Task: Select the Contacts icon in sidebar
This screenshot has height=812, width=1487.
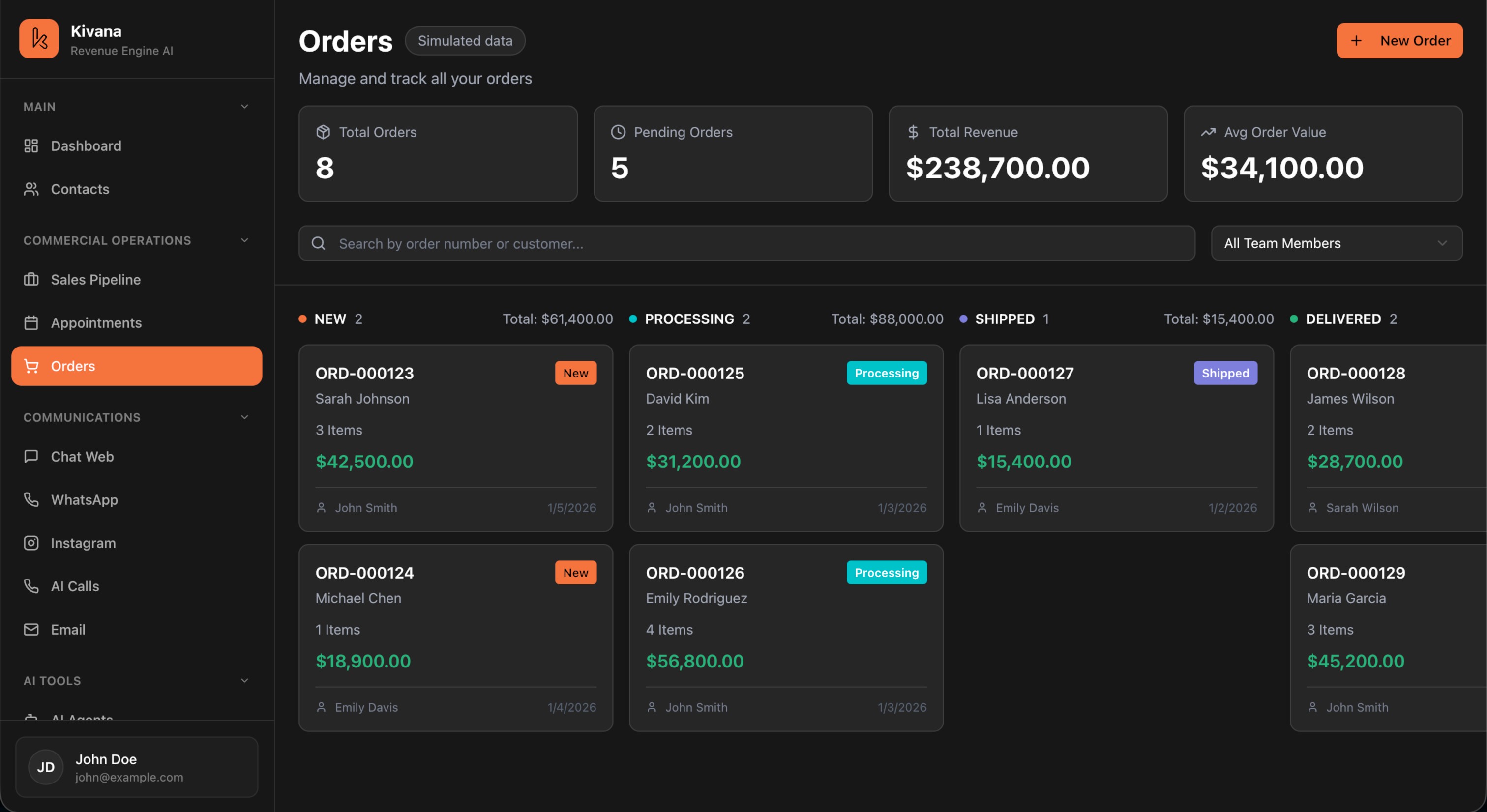Action: coord(32,189)
